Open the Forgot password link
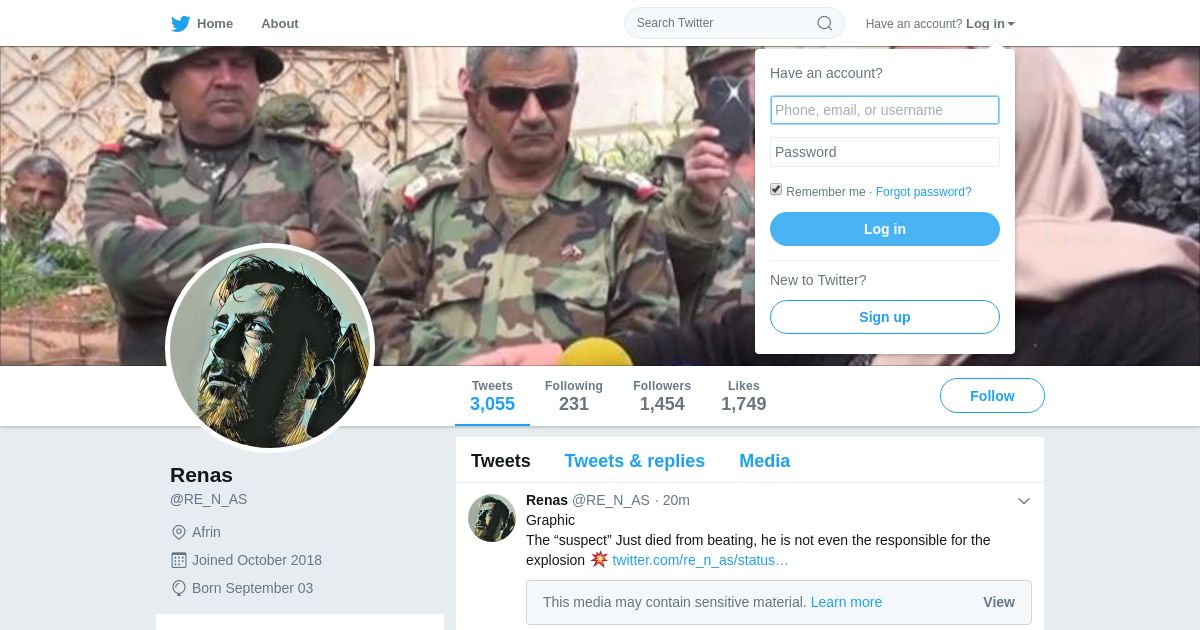The height and width of the screenshot is (630, 1200). point(923,192)
